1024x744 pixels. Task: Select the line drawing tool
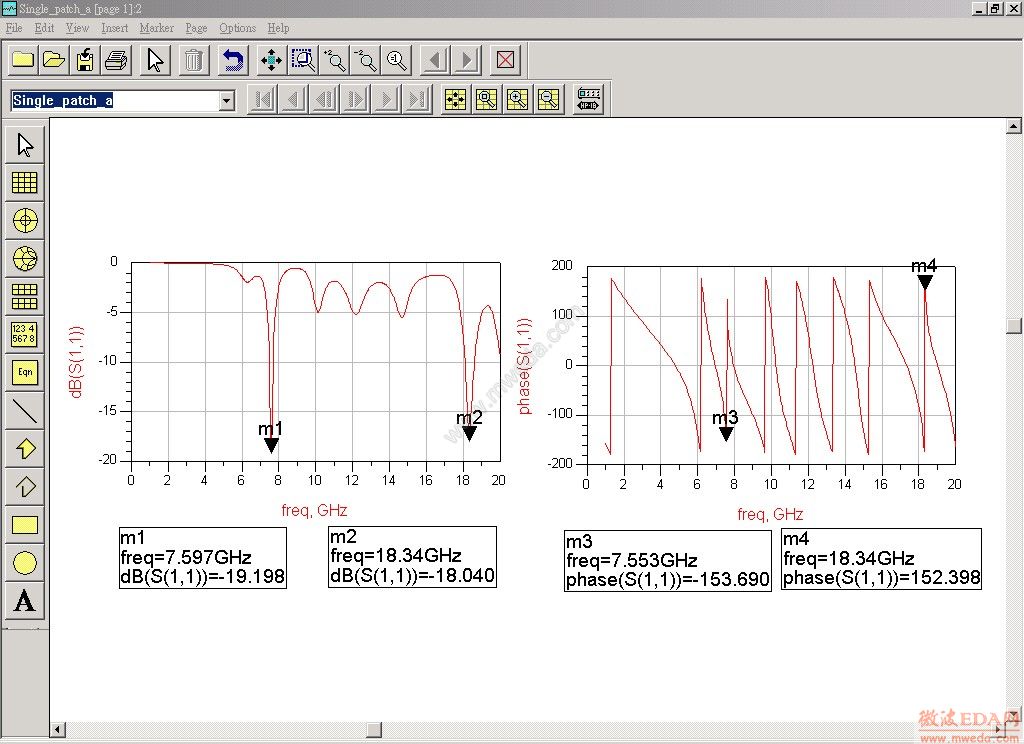25,410
